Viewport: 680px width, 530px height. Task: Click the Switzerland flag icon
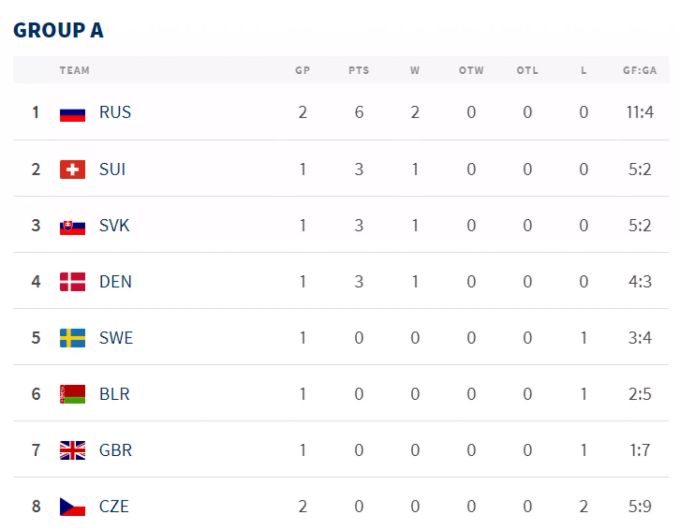[x=72, y=169]
